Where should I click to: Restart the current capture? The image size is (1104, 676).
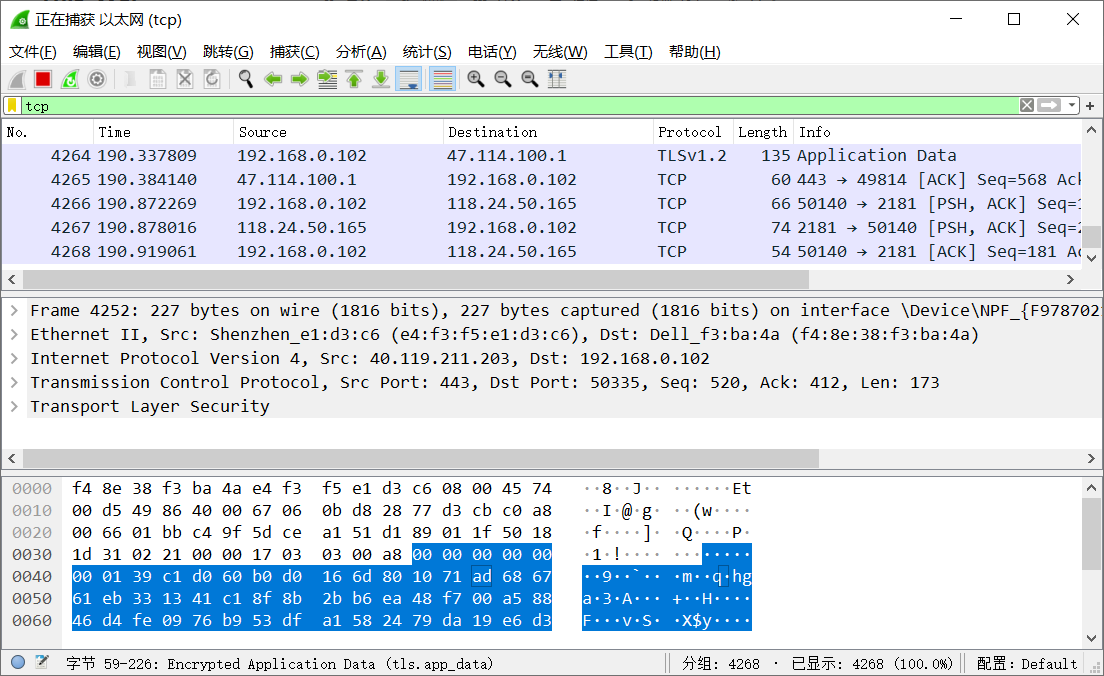(x=70, y=79)
